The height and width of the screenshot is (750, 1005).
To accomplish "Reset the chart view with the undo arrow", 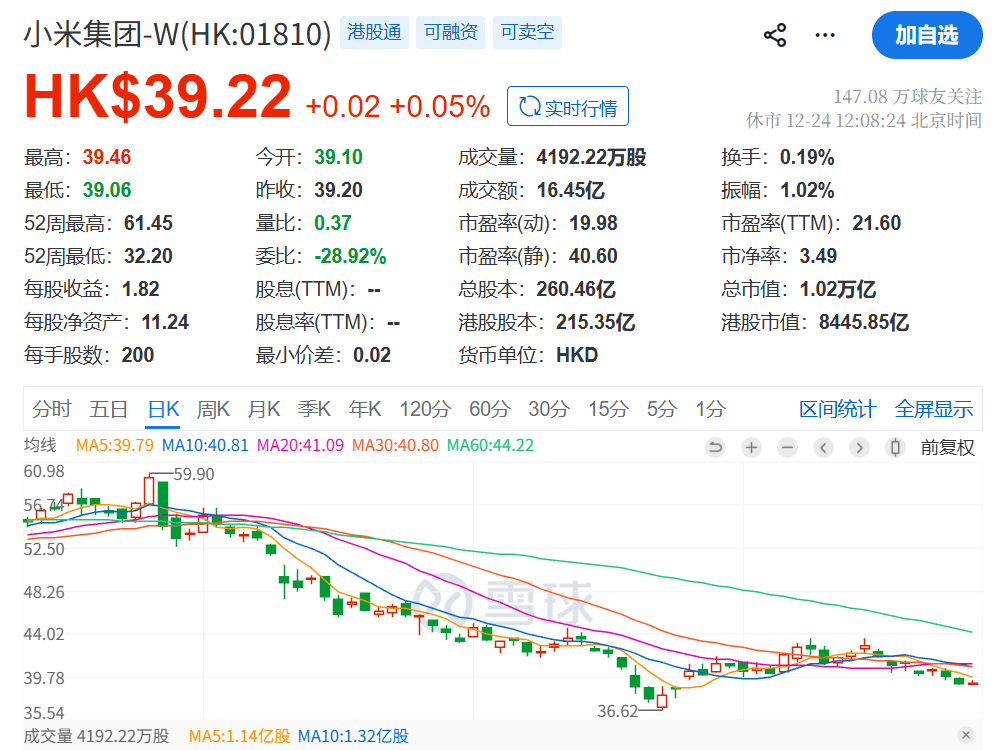I will click(715, 448).
